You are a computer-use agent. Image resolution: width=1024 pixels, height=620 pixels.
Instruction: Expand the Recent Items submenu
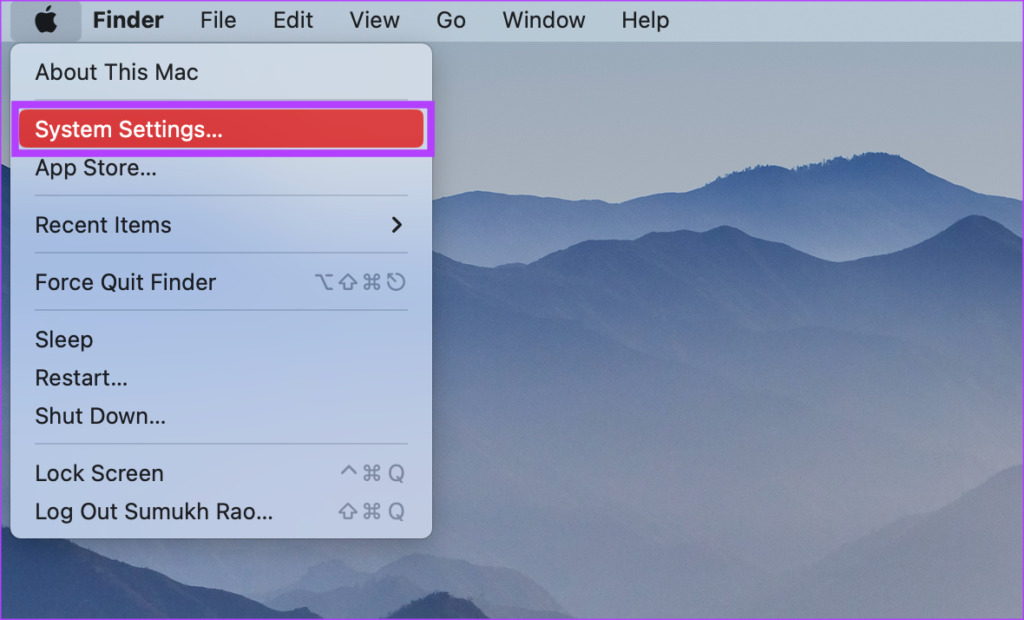[x=221, y=225]
